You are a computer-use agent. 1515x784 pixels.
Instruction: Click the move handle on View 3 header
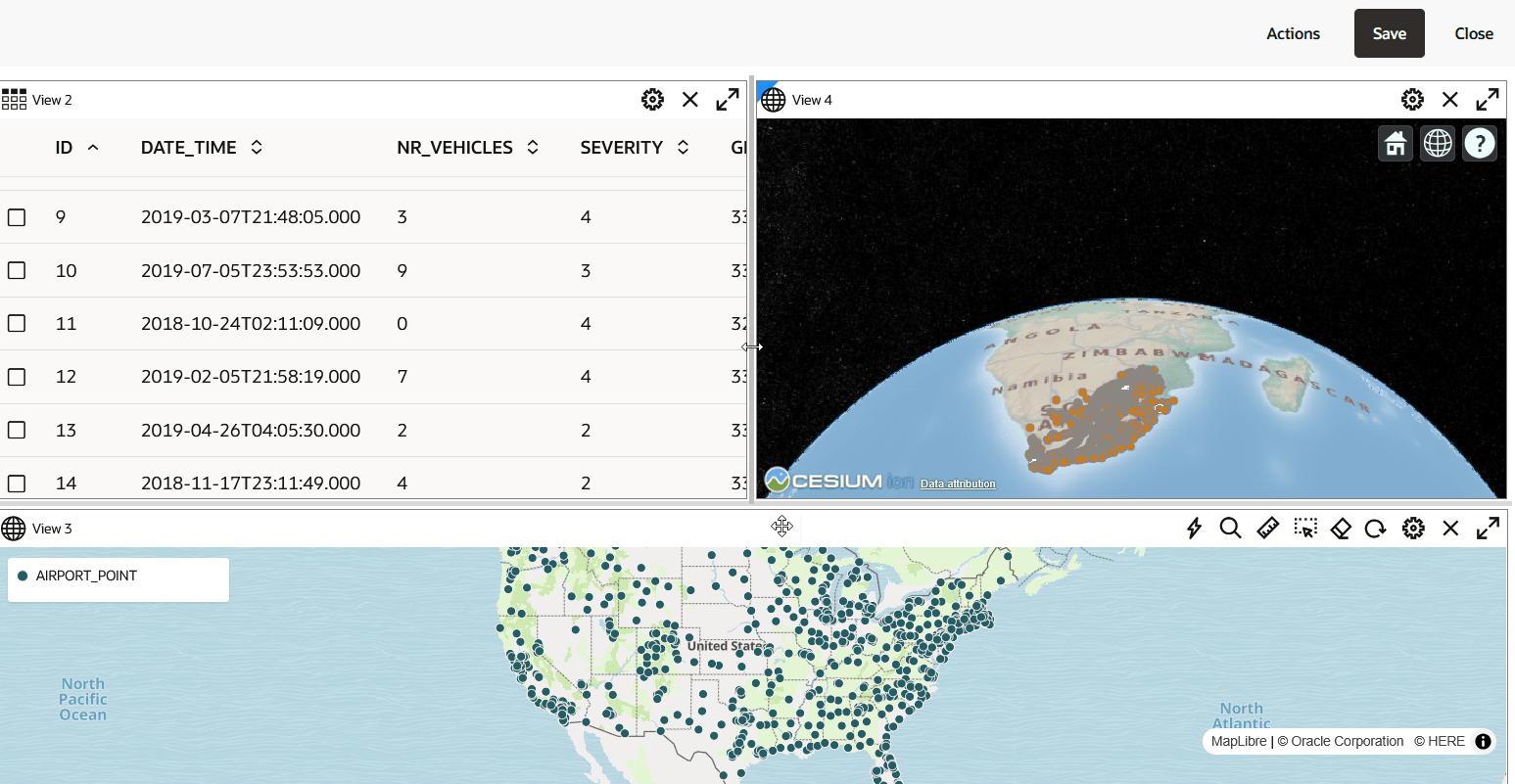pyautogui.click(x=781, y=527)
